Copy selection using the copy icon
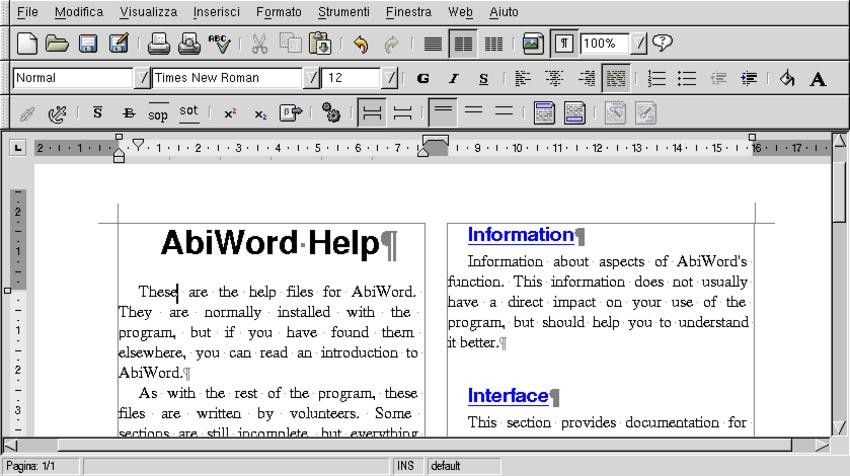Image resolution: width=850 pixels, height=476 pixels. pyautogui.click(x=290, y=43)
